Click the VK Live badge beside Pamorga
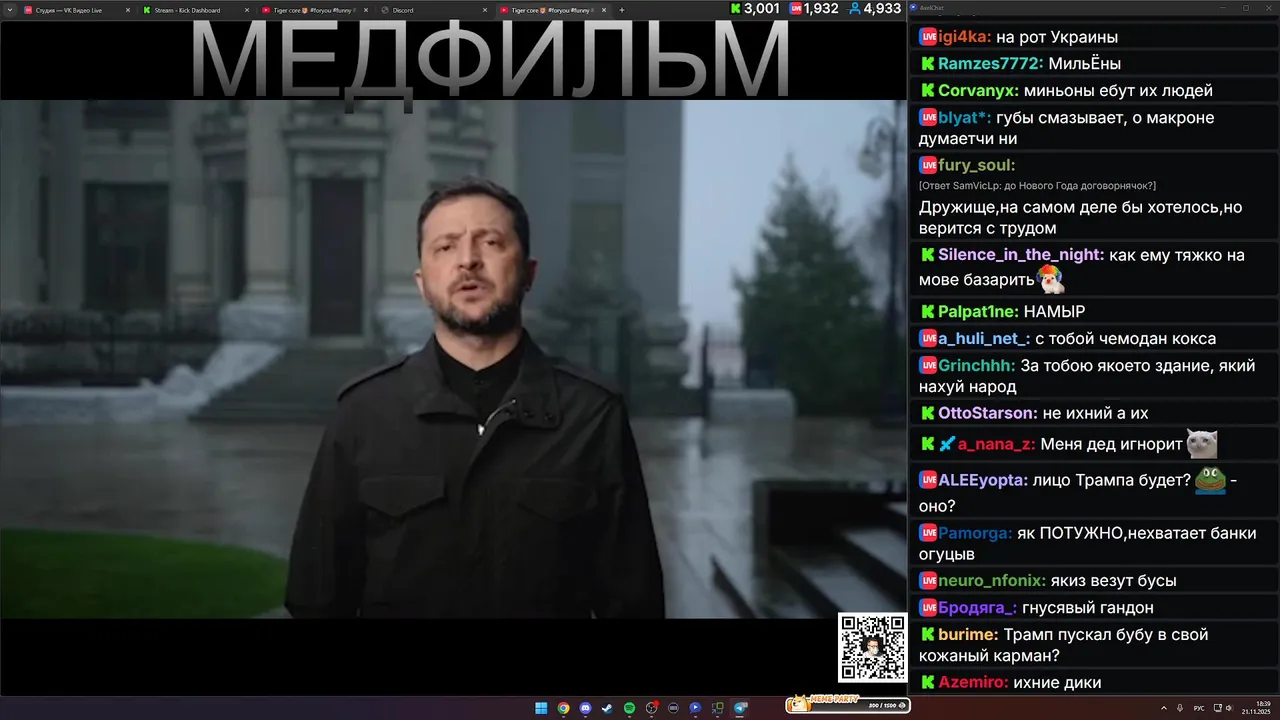 (x=927, y=534)
